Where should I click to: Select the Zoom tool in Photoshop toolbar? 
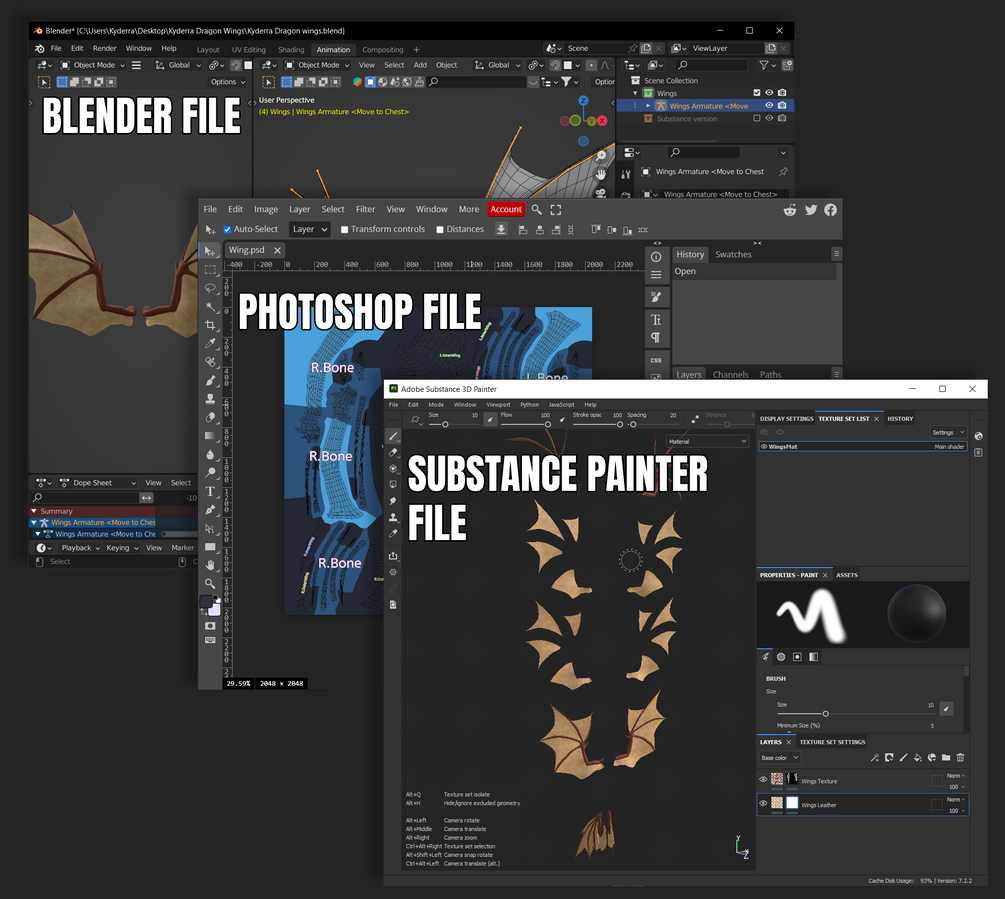pyautogui.click(x=210, y=583)
